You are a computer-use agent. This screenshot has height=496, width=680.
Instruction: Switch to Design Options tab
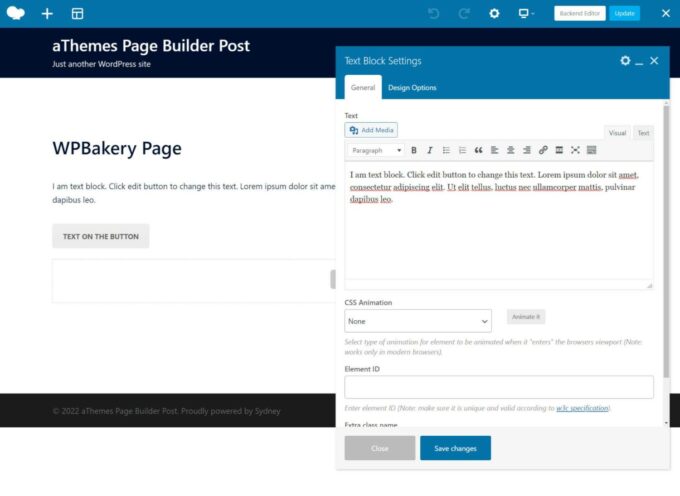[412, 88]
